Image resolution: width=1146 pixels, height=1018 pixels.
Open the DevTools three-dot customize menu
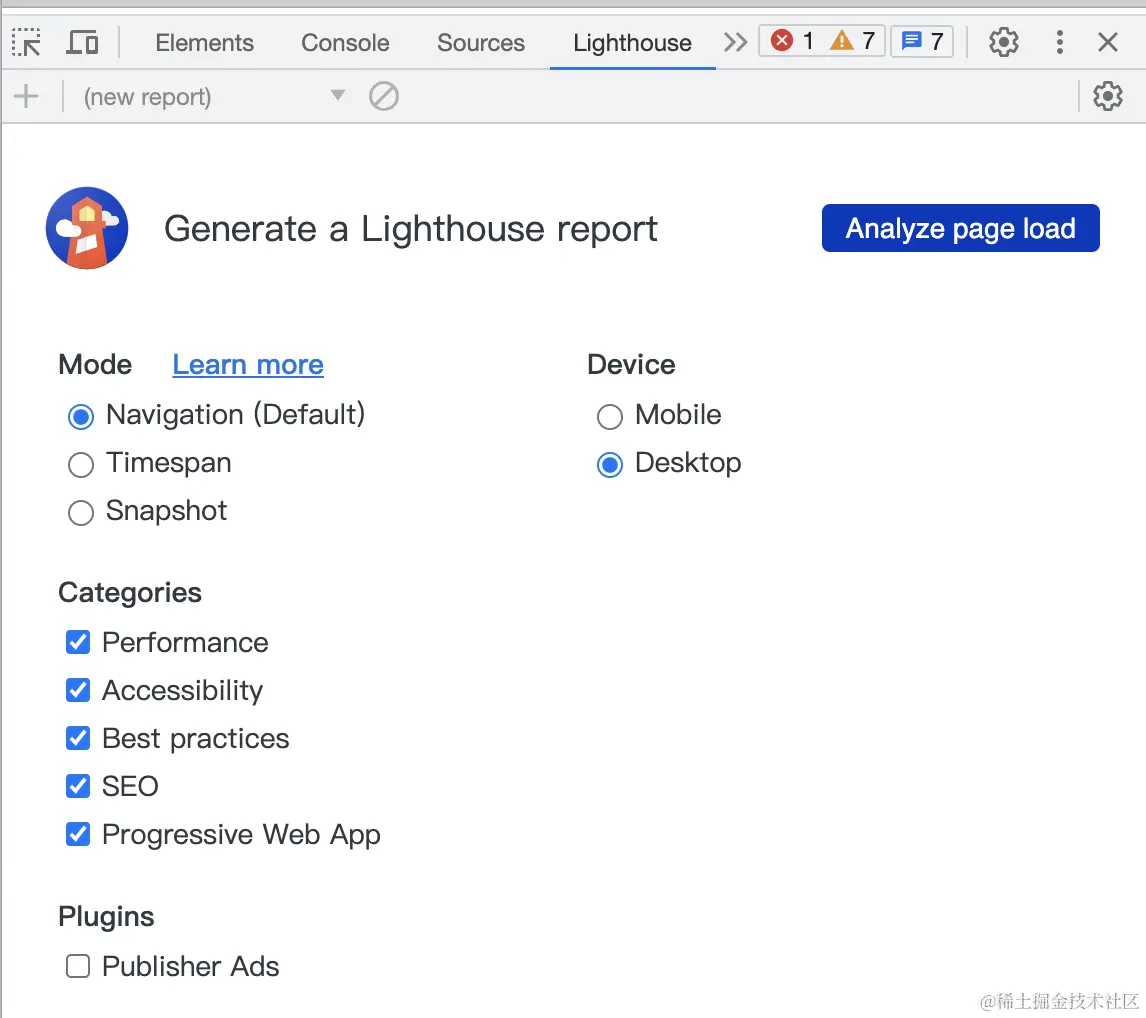(1059, 42)
